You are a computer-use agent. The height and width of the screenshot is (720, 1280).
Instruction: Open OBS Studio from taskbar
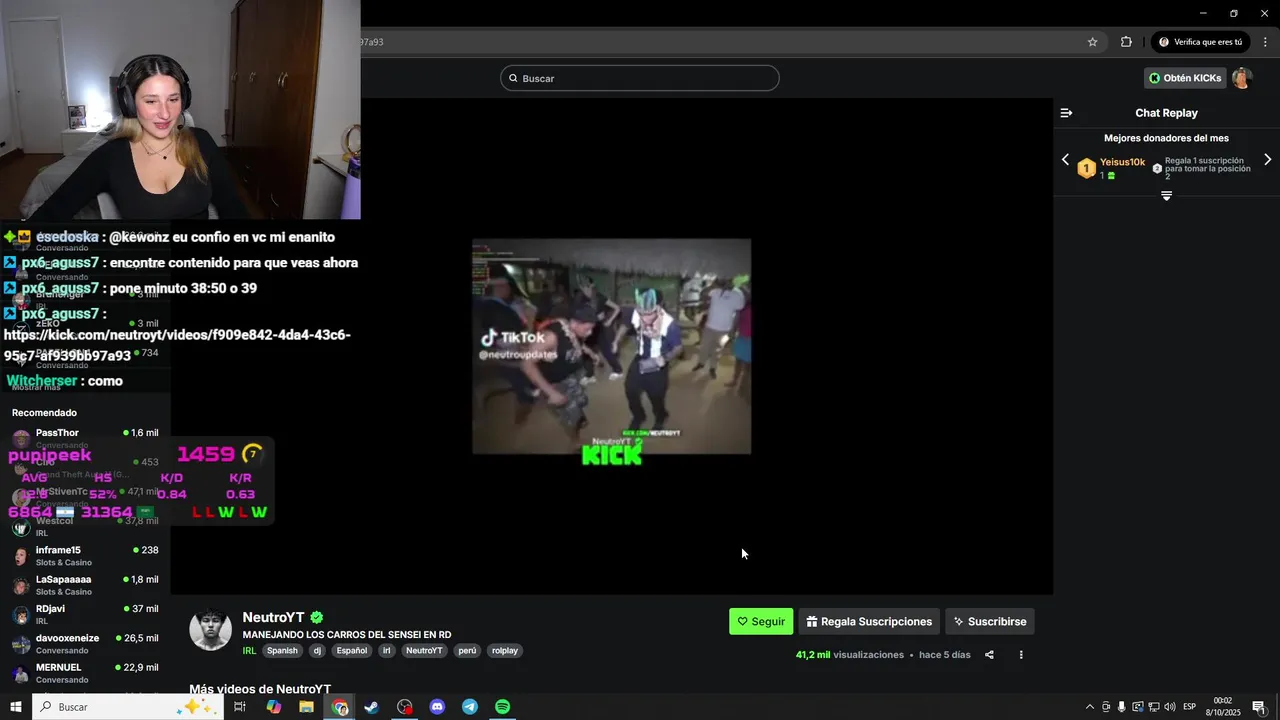click(404, 707)
